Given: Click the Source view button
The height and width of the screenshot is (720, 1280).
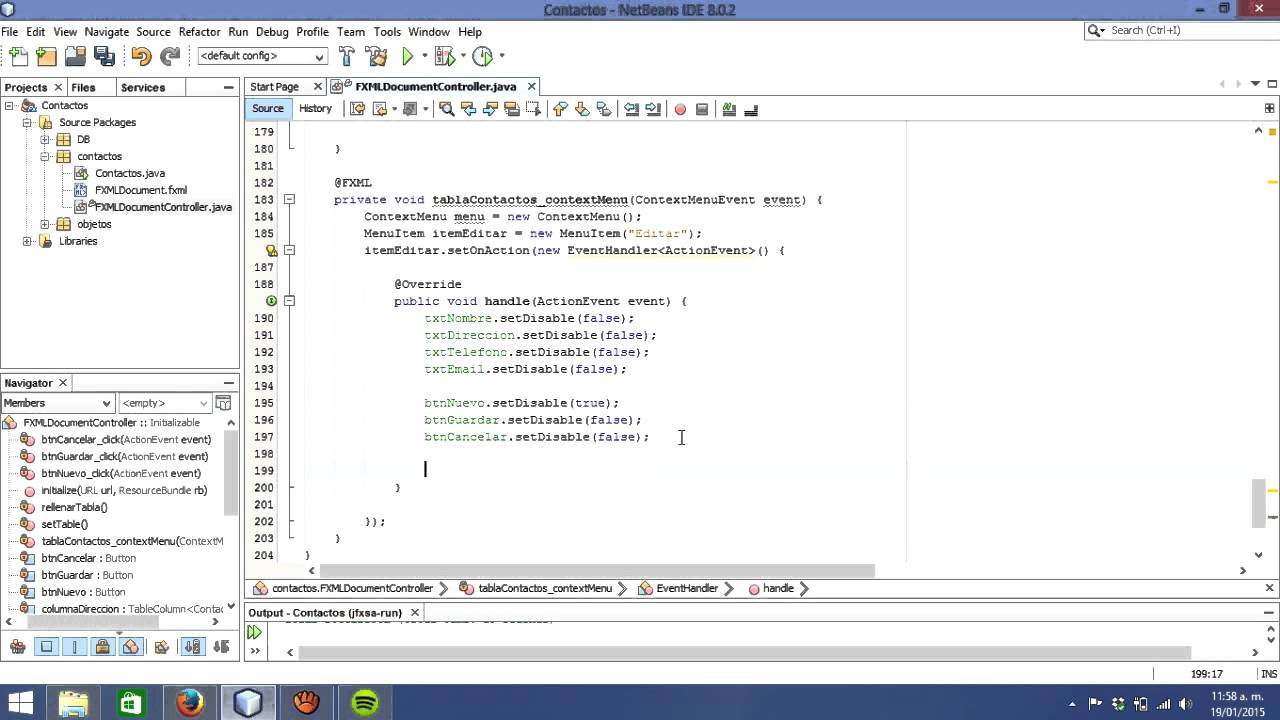Looking at the screenshot, I should (268, 109).
